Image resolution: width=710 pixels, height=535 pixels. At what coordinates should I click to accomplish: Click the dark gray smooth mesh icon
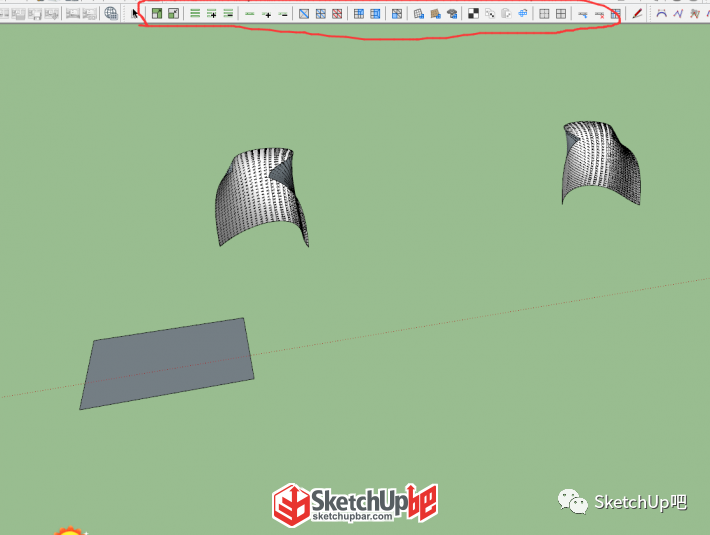[452, 14]
